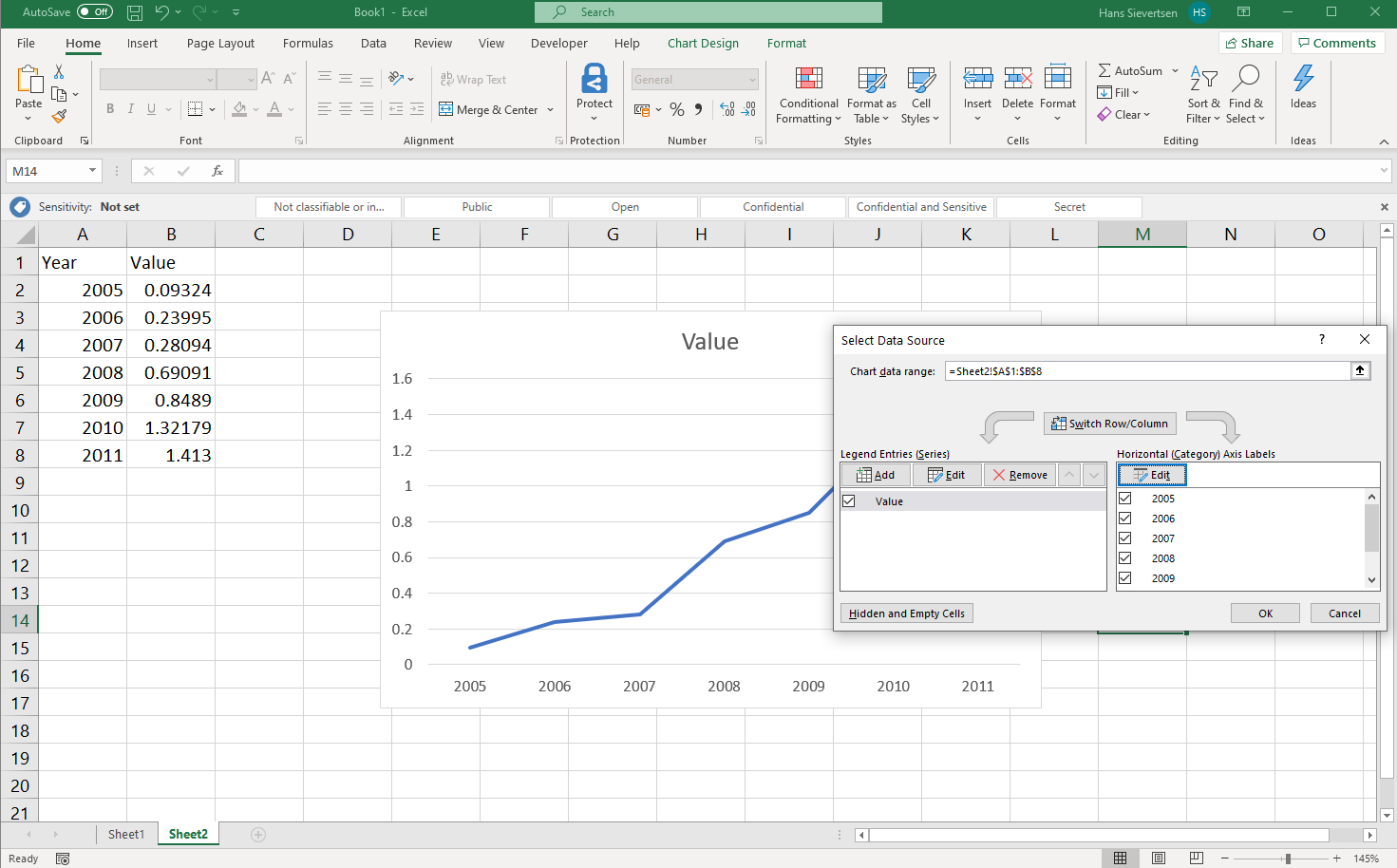Click the Comma Style icon
This screenshot has width=1397, height=868.
pos(699,109)
